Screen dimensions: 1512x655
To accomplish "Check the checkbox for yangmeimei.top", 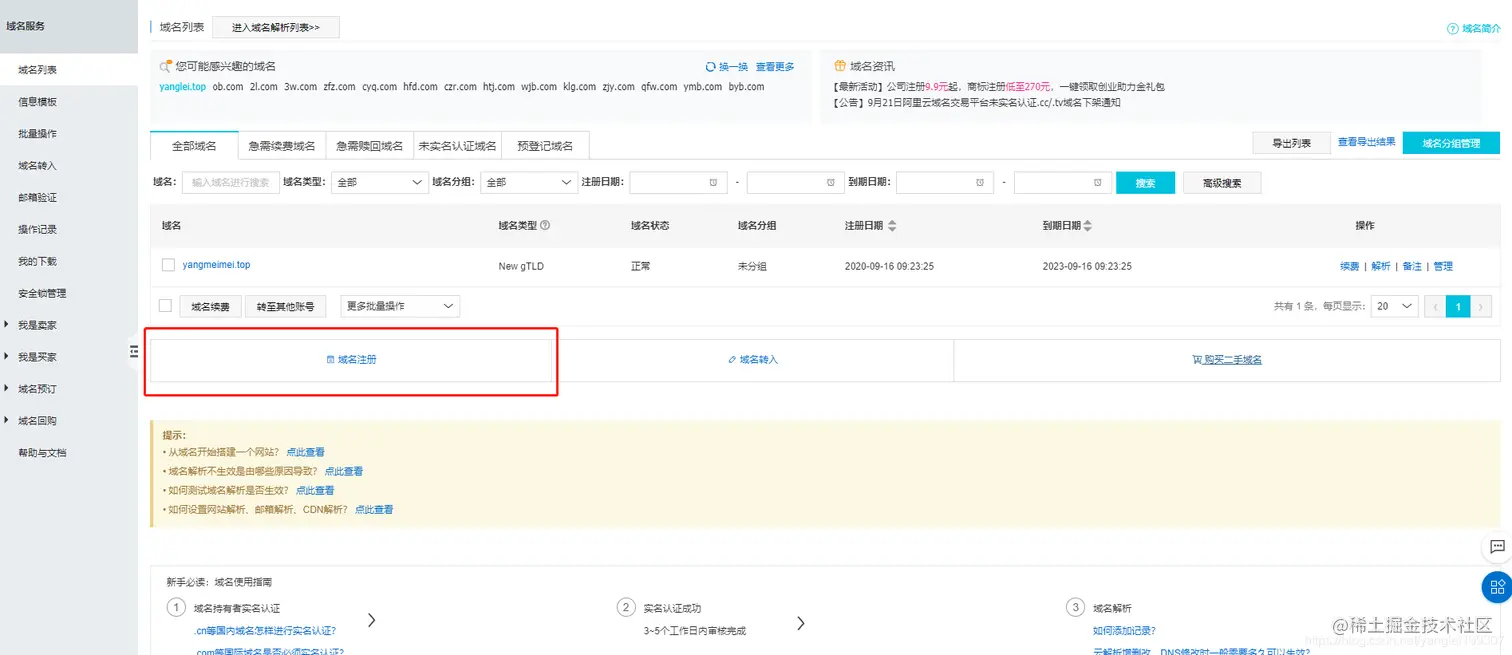I will point(169,265).
